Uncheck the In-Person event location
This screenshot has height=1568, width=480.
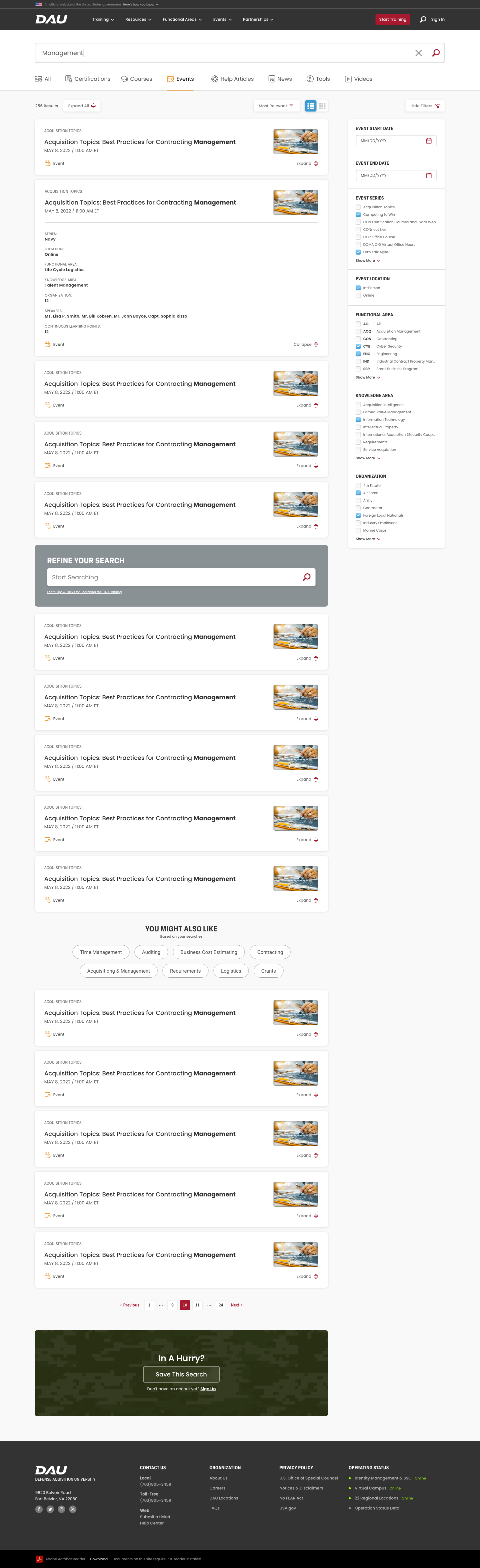[x=358, y=288]
